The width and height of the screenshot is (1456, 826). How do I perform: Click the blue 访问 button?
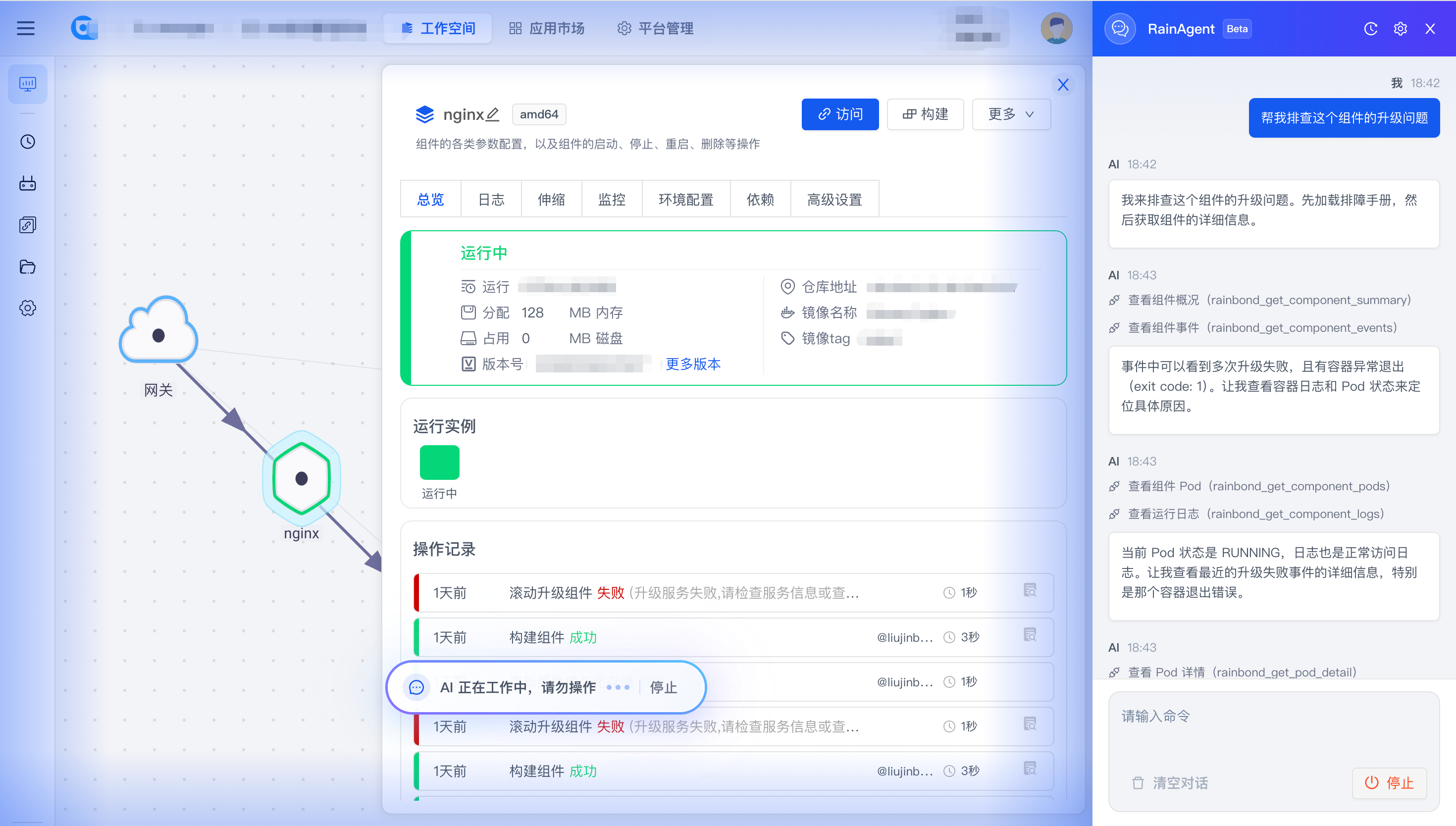840,114
